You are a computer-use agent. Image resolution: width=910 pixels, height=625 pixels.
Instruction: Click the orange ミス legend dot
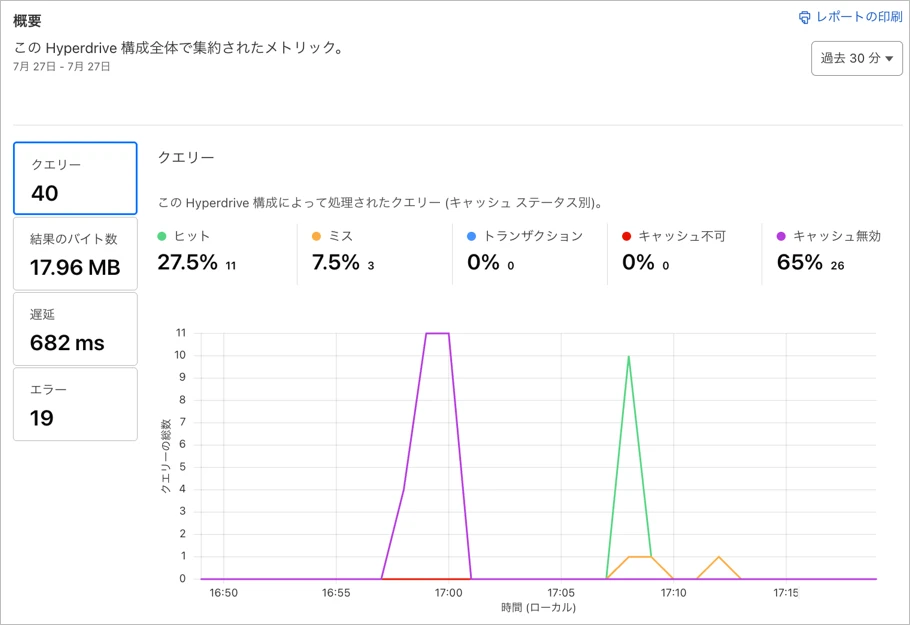(317, 237)
